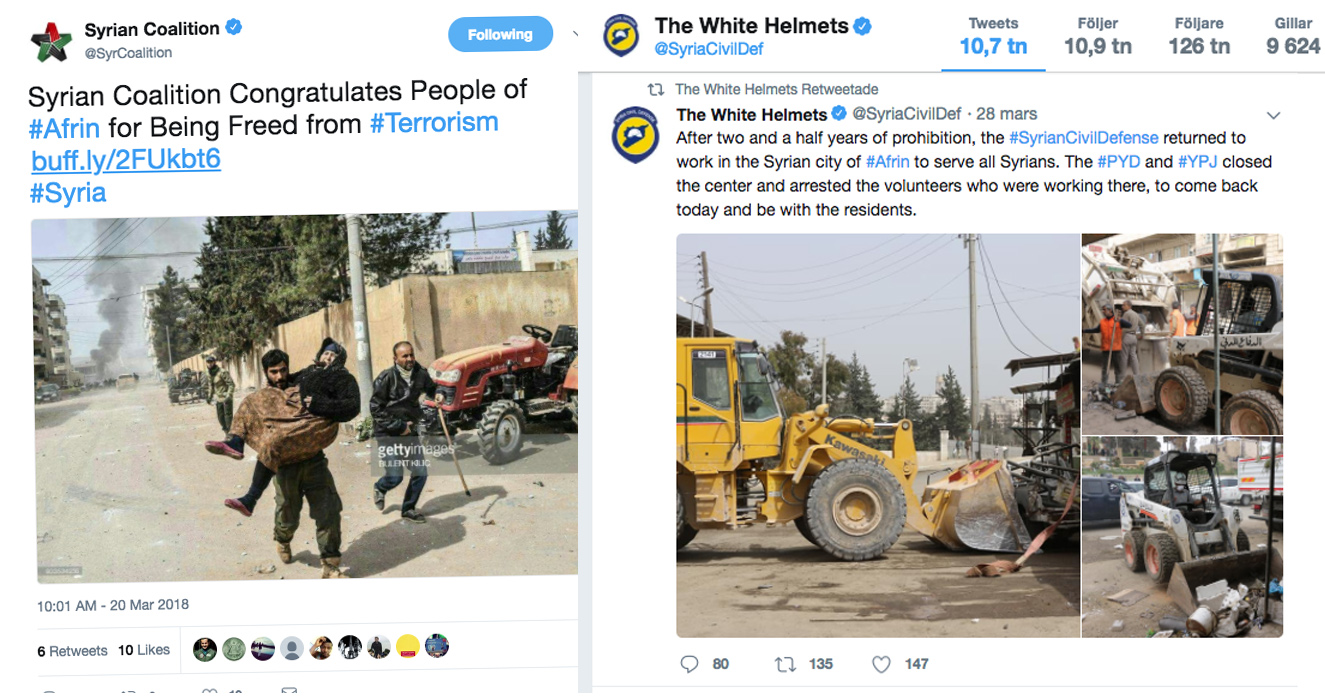This screenshot has width=1325, height=697.
Task: Like the White Helmets tweet using the heart icon
Action: pyautogui.click(x=881, y=663)
